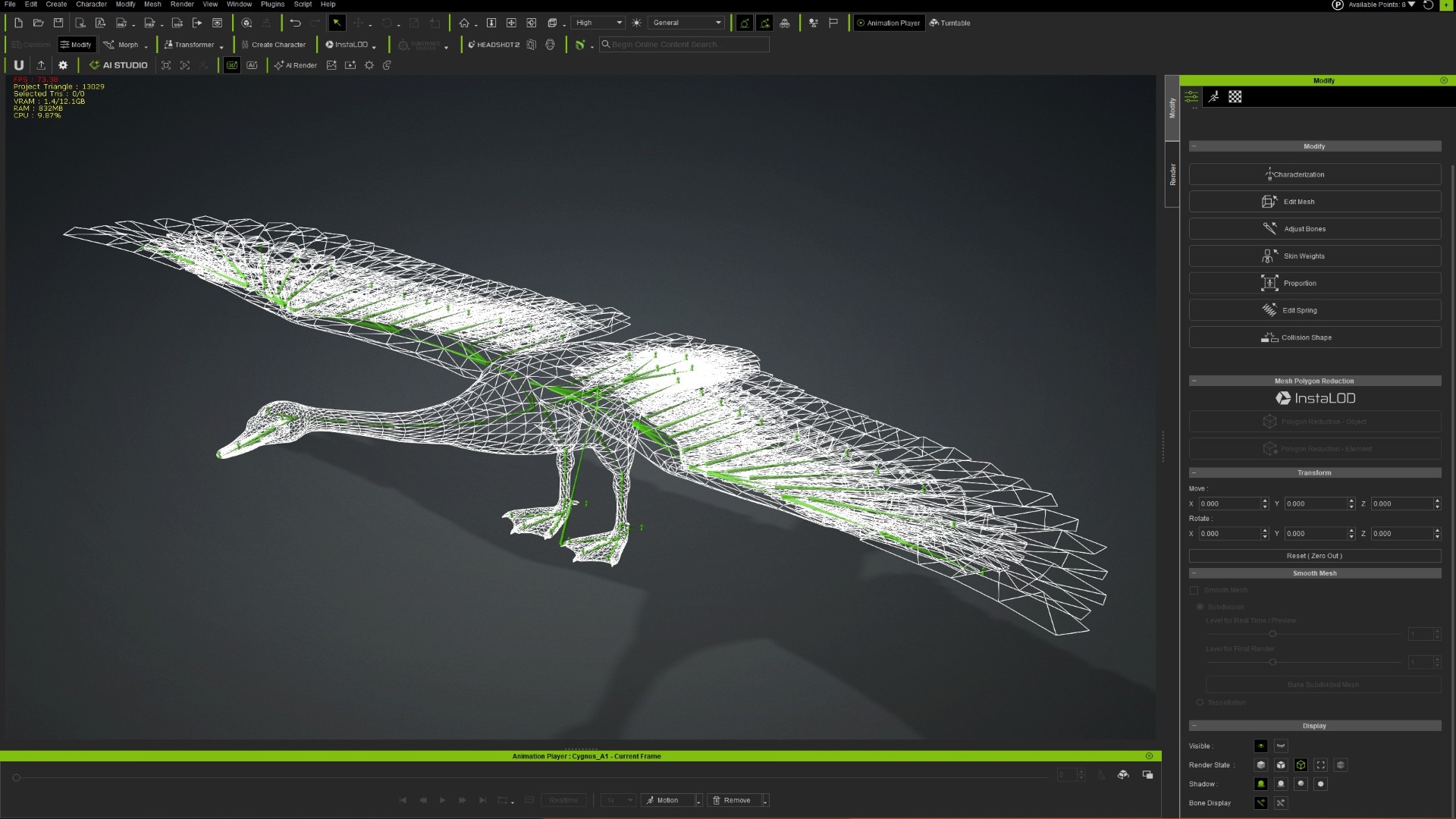Click the InstaLOD logo in Modify panel
Image resolution: width=1456 pixels, height=819 pixels.
pyautogui.click(x=1315, y=398)
